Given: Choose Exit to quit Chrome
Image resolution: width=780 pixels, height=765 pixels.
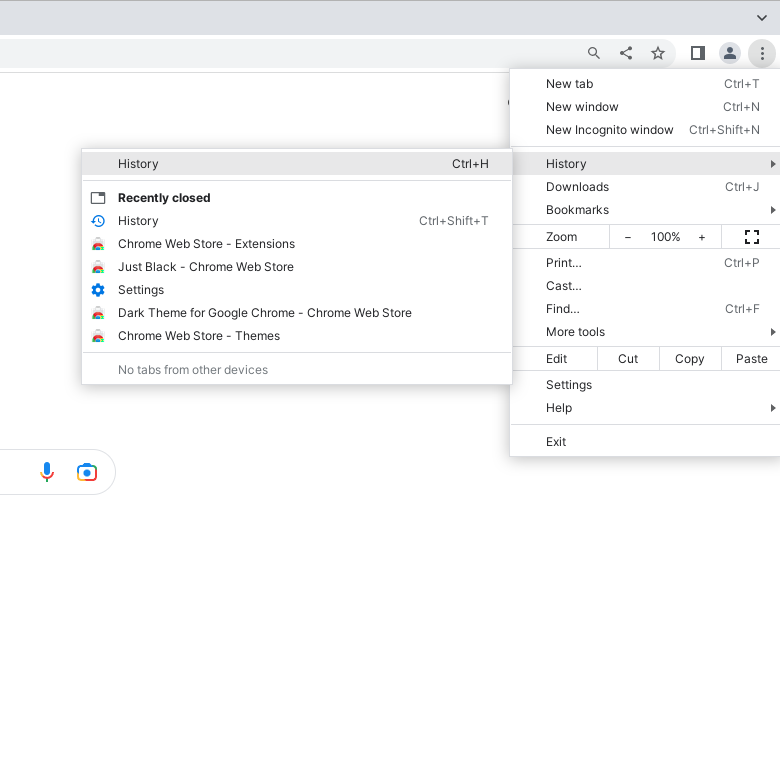Looking at the screenshot, I should [645, 442].
